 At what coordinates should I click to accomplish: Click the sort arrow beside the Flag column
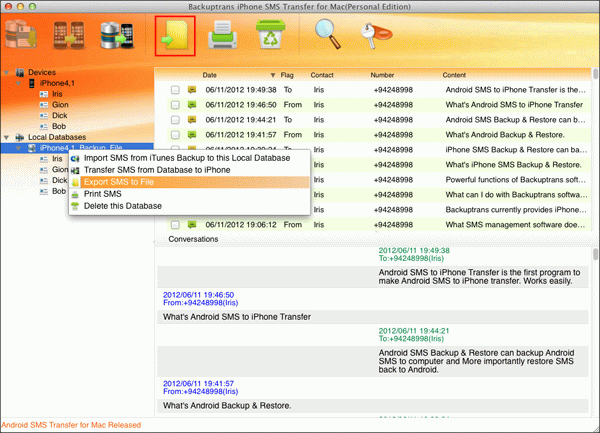point(273,75)
